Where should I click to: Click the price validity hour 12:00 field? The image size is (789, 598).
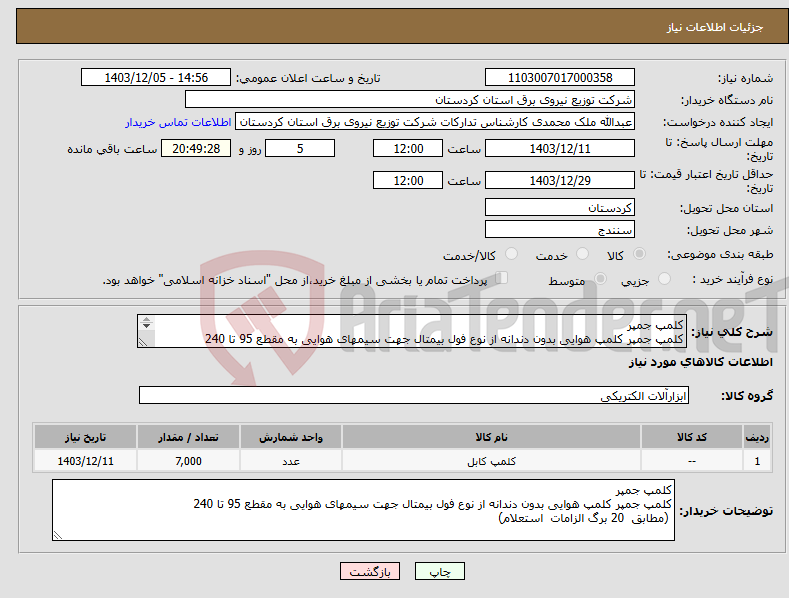[x=408, y=180]
